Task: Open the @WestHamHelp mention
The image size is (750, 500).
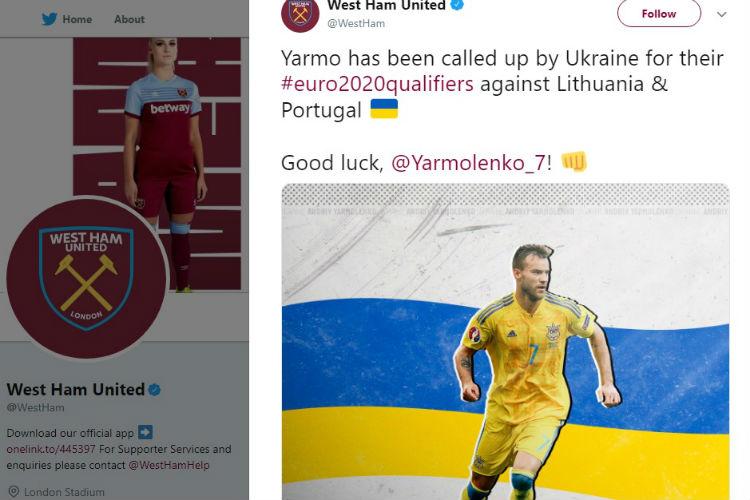Action: [169, 465]
